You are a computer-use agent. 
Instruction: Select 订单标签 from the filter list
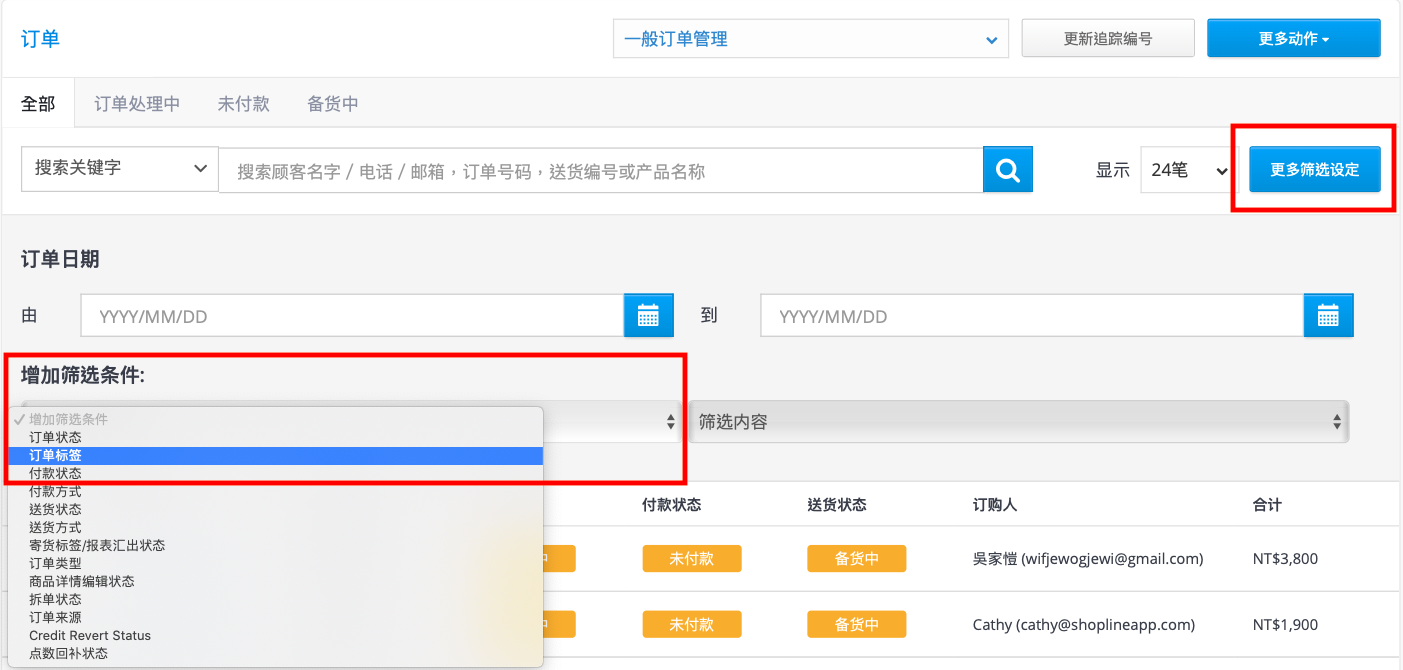(275, 455)
